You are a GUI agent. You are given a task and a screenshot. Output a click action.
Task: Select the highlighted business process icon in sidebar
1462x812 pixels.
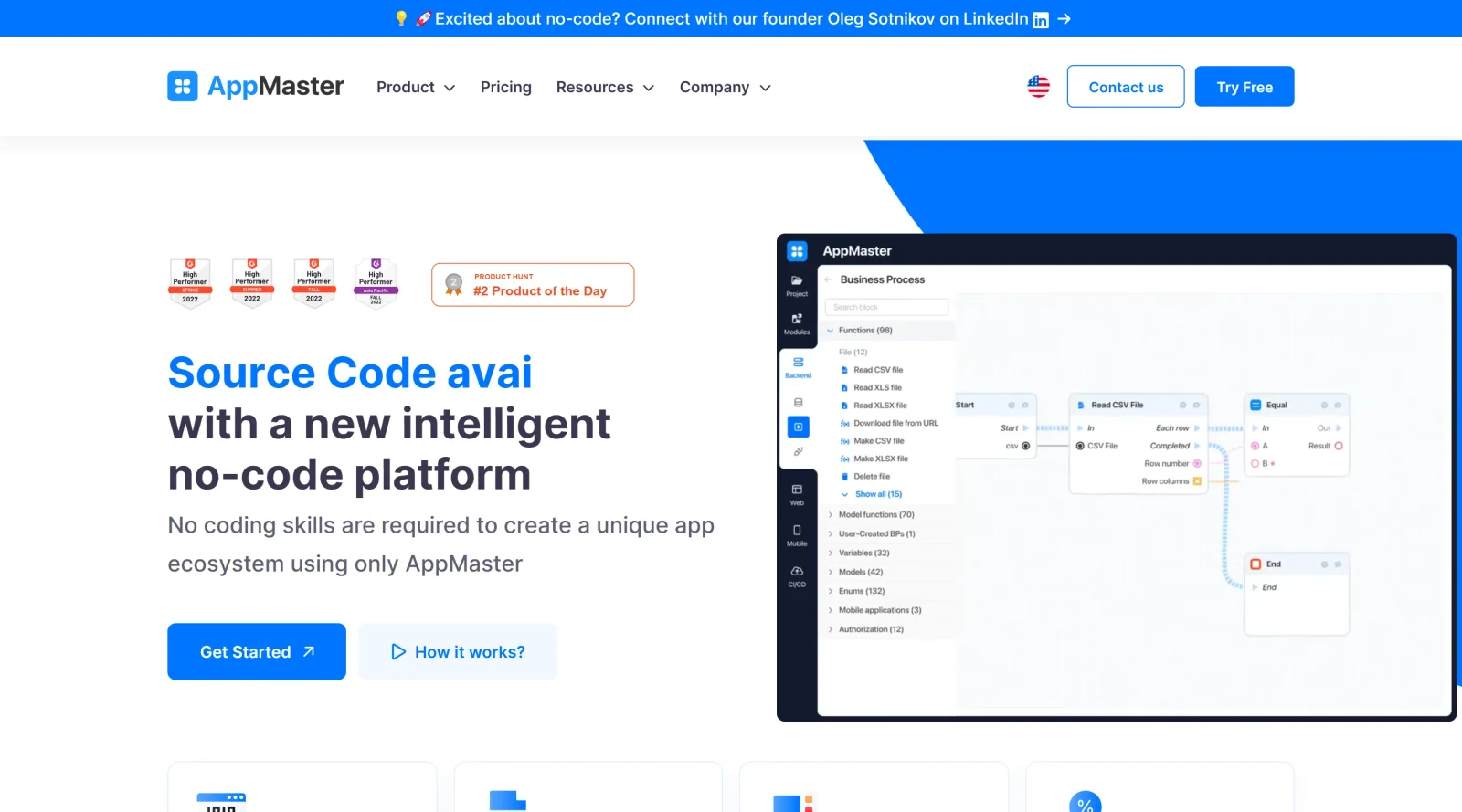(798, 427)
